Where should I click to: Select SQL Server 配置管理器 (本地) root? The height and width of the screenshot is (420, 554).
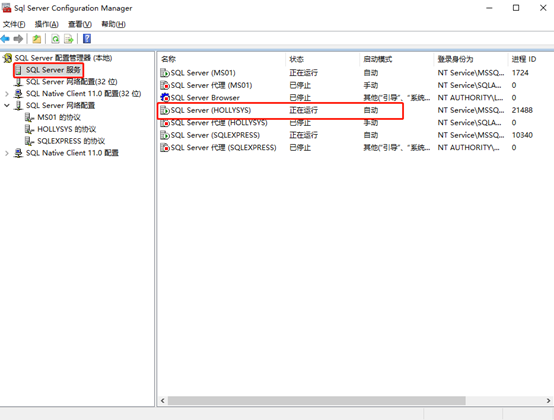(x=64, y=58)
